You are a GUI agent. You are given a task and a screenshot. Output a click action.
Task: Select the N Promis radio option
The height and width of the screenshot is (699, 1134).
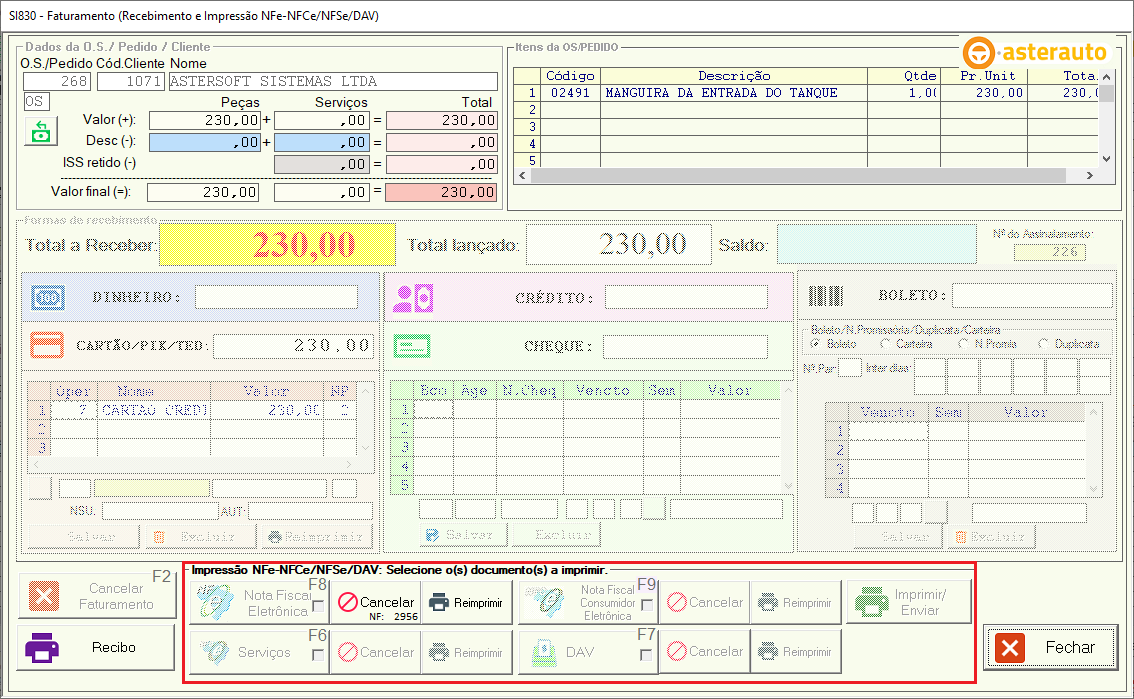pos(963,344)
